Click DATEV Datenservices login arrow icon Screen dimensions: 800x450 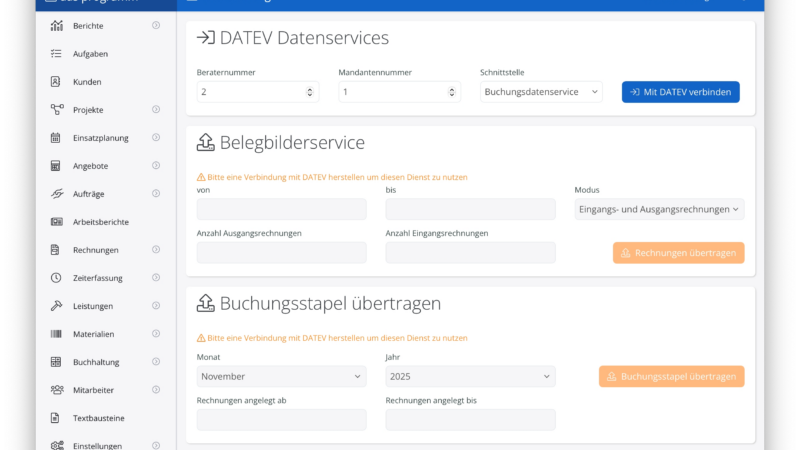tap(206, 37)
